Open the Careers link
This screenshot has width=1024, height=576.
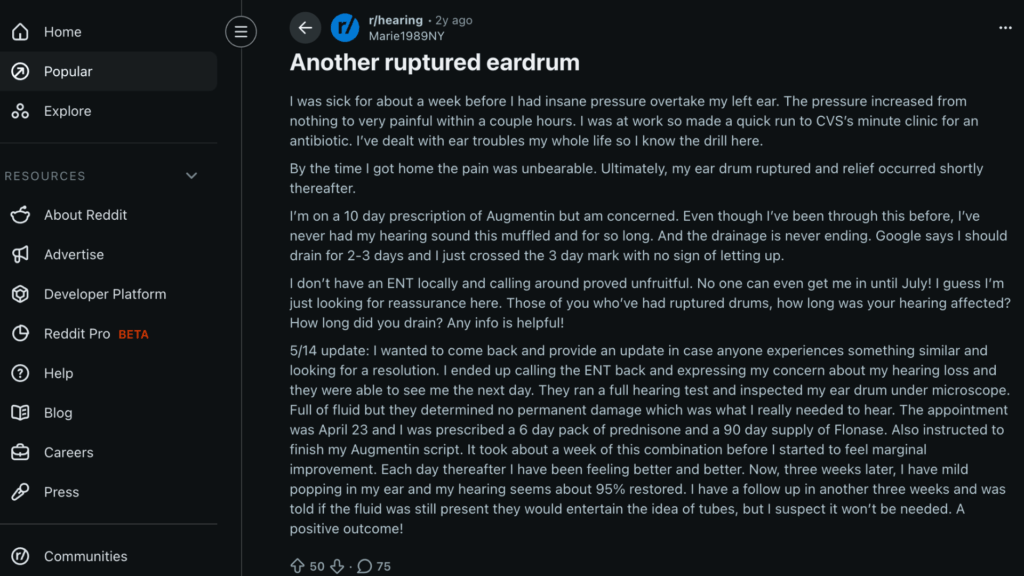[68, 452]
